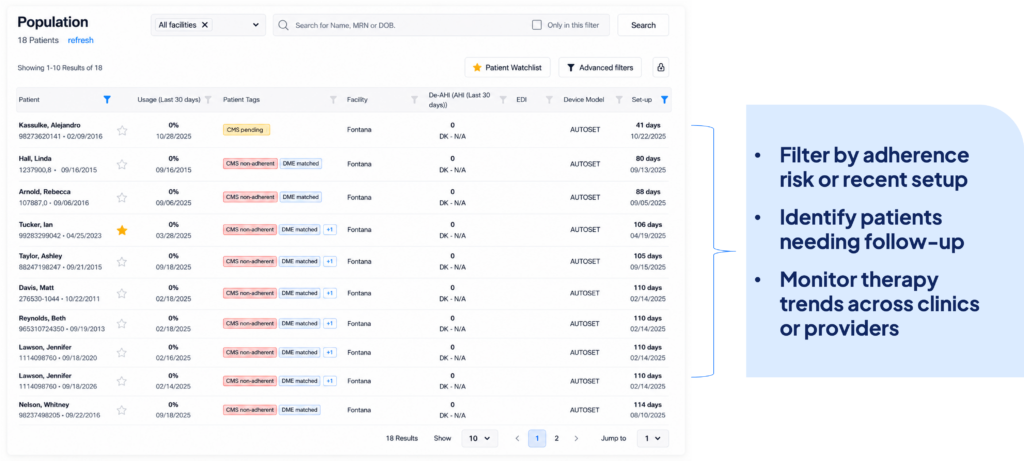Star Hall, Linda for the watchlist
Image resolution: width=1024 pixels, height=461 pixels.
click(122, 164)
